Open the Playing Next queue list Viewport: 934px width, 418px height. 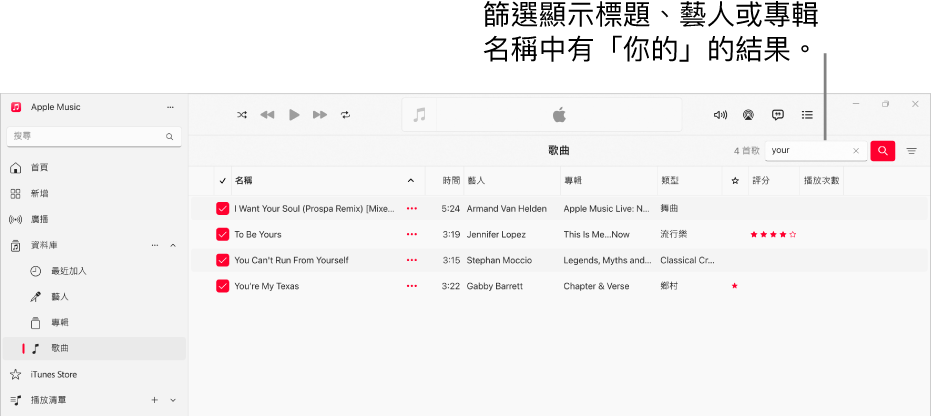point(807,115)
